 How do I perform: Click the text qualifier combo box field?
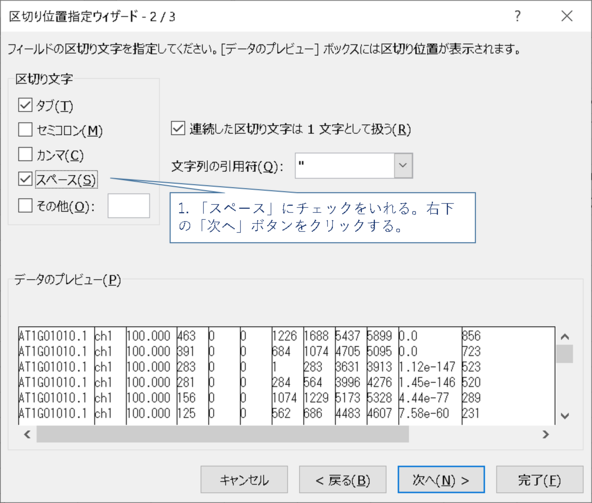(345, 165)
